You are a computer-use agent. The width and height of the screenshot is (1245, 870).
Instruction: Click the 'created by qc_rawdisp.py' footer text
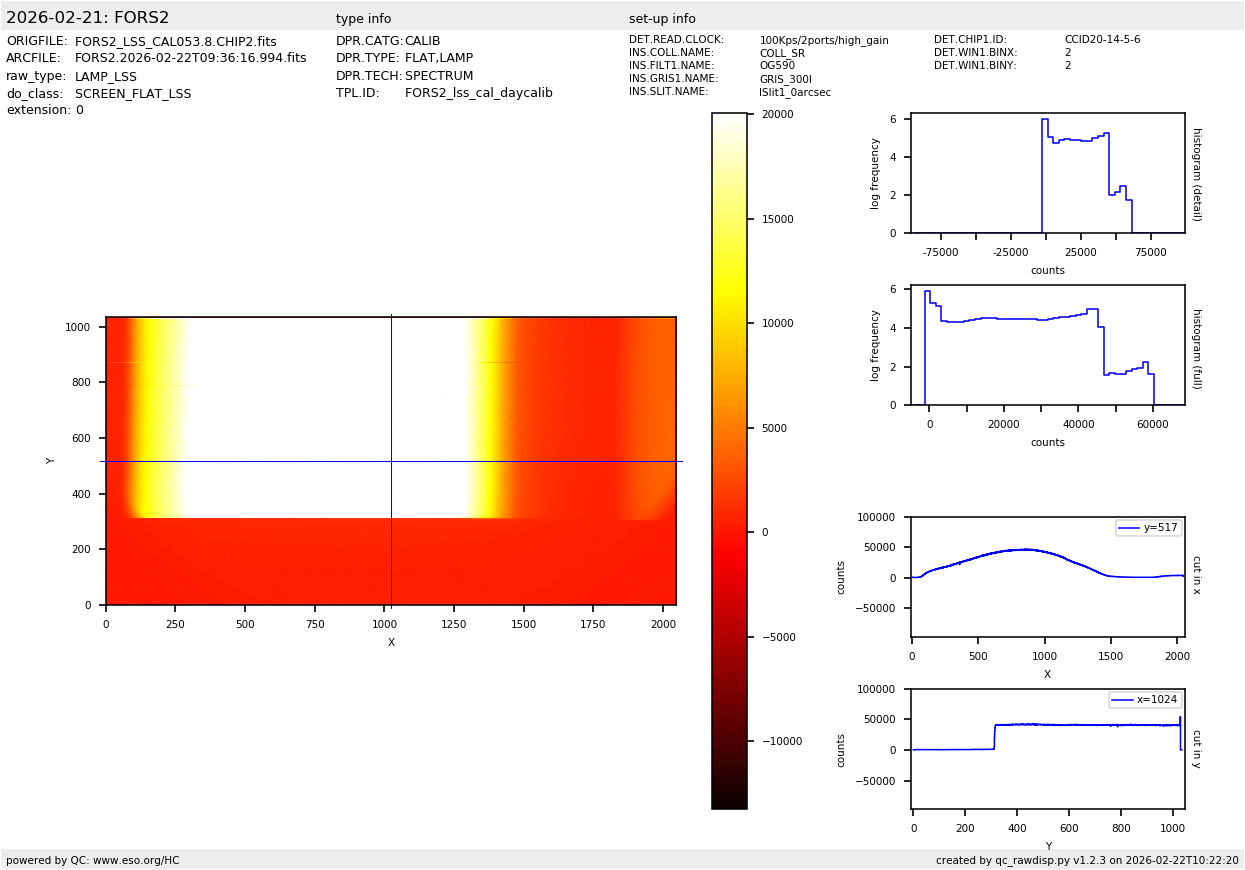[x=1087, y=860]
